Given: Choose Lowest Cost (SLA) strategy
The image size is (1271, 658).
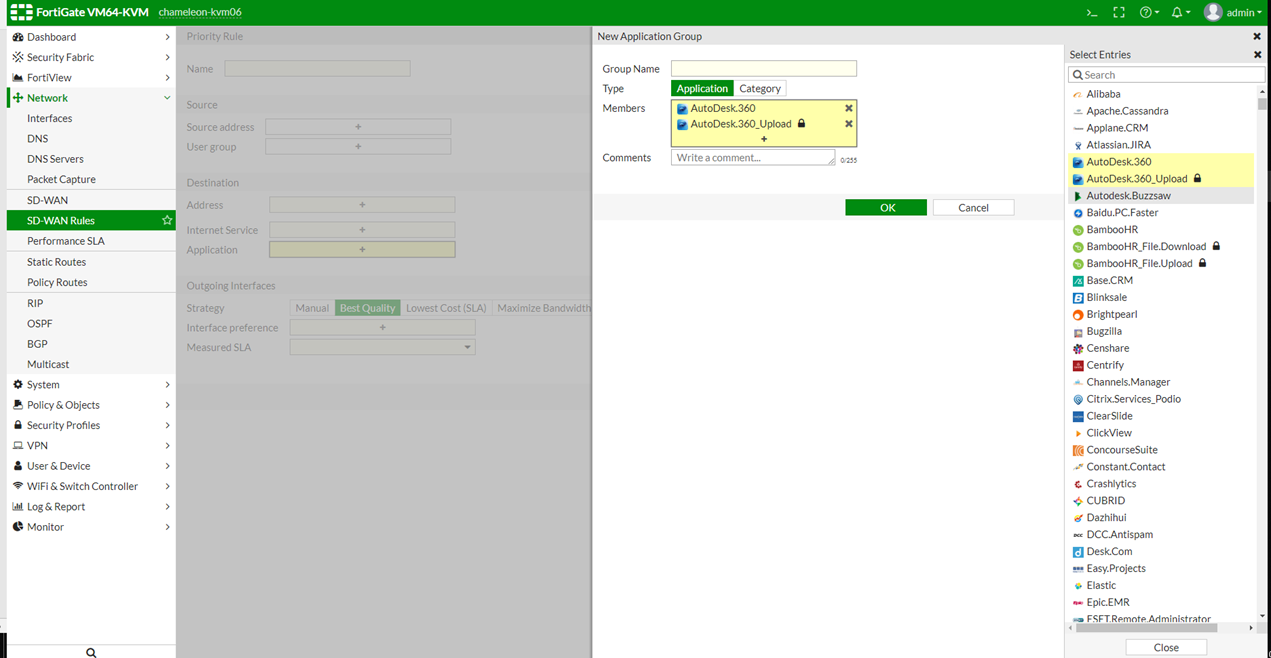Looking at the screenshot, I should click(x=446, y=308).
